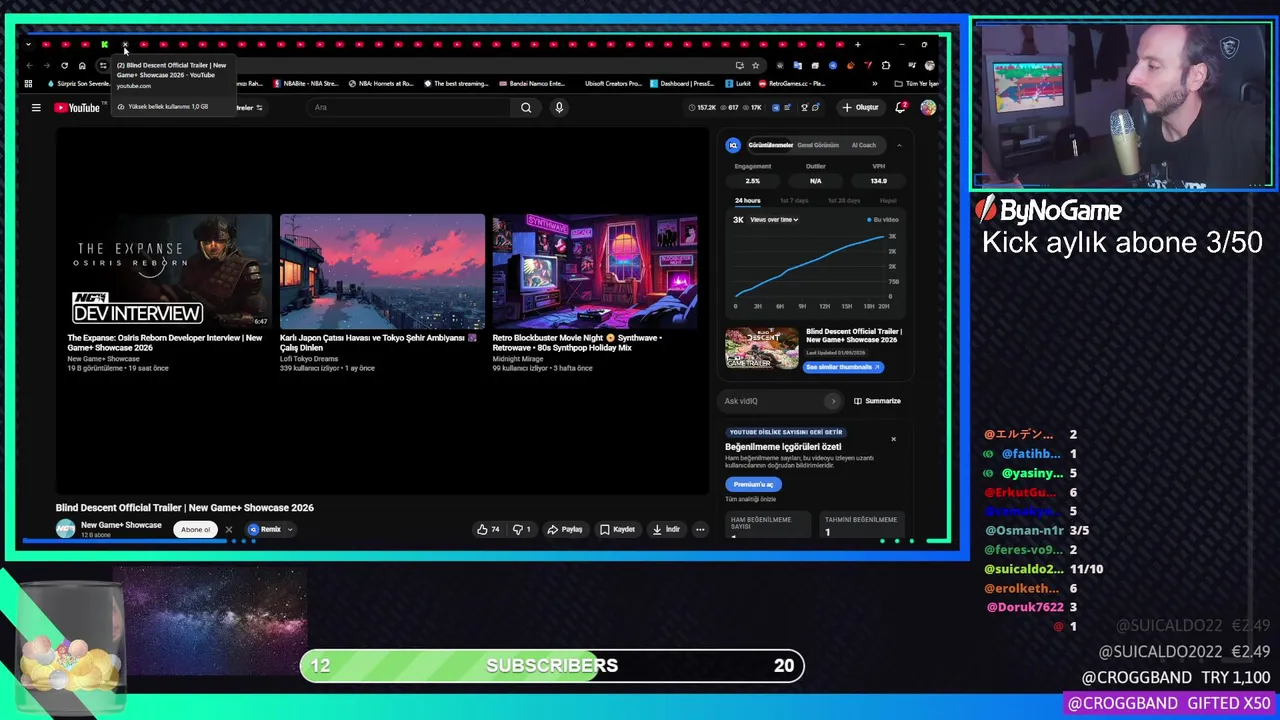Image resolution: width=1280 pixels, height=720 pixels.
Task: Click the Oluştur create button
Action: click(861, 107)
